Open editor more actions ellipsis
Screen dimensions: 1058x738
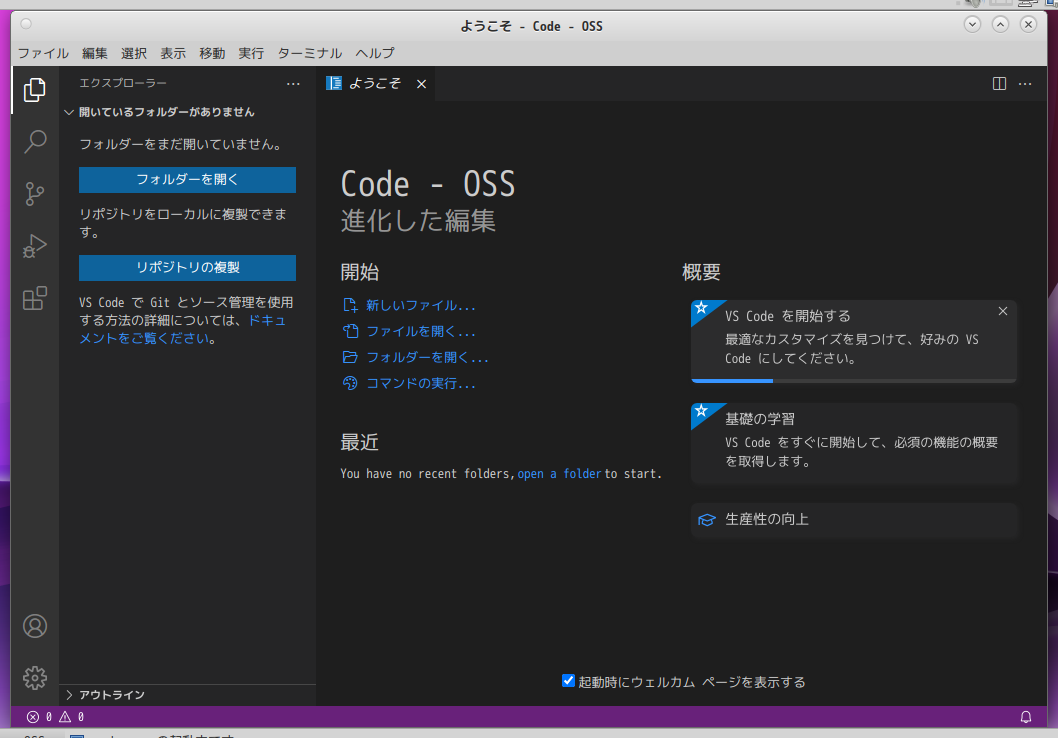pyautogui.click(x=1025, y=84)
